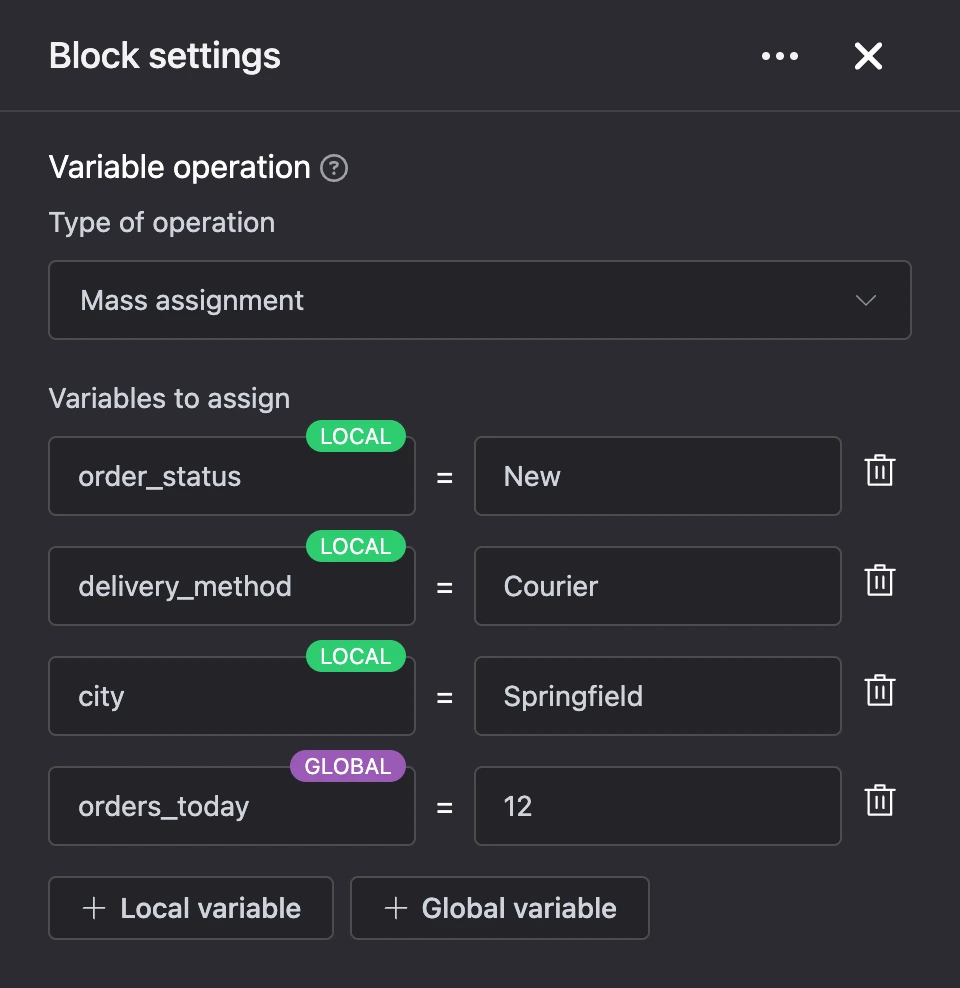
Task: Edit the value field containing Springfield
Action: (x=658, y=696)
